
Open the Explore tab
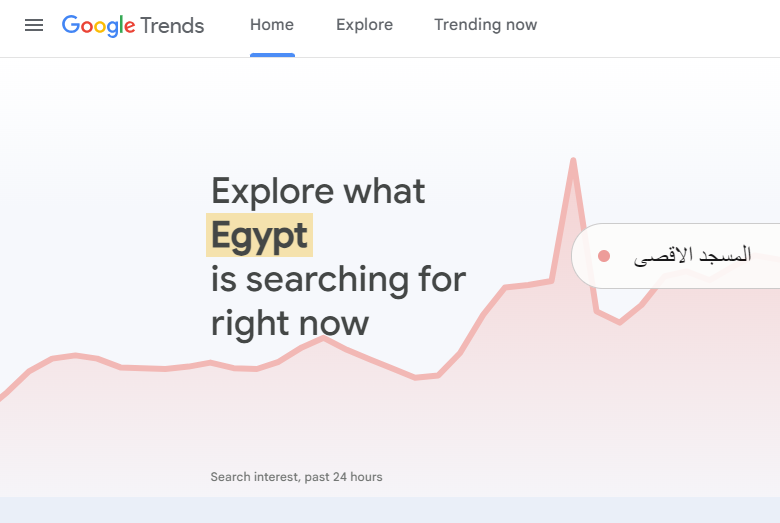pyautogui.click(x=364, y=25)
